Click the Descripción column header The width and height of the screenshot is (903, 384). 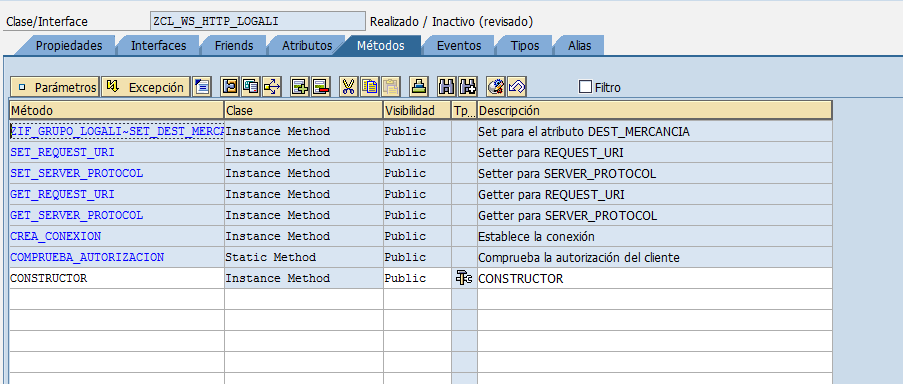(x=654, y=110)
